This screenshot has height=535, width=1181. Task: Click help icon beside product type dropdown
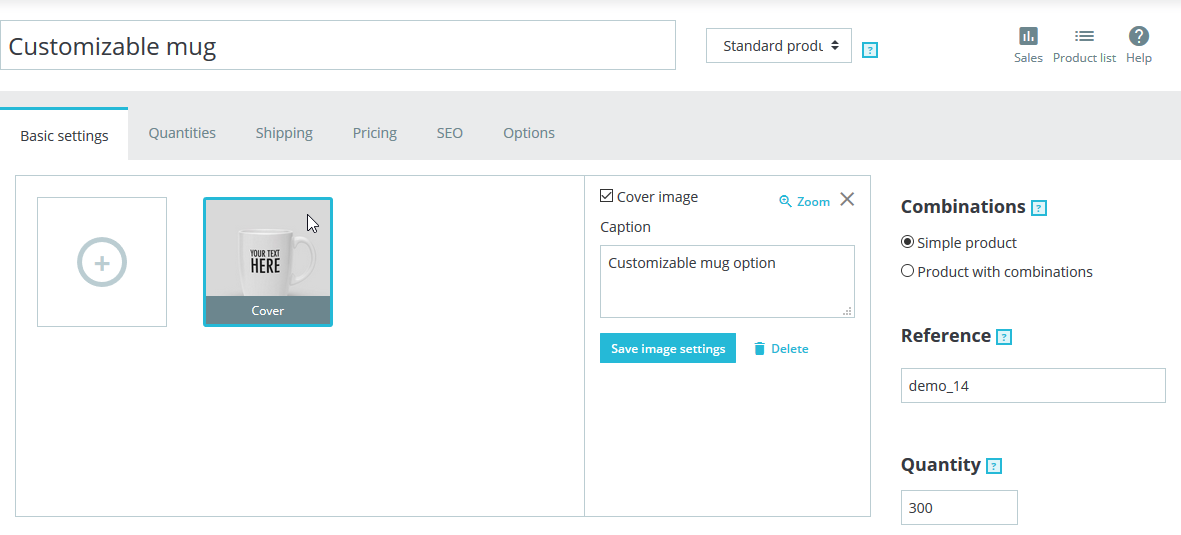pyautogui.click(x=870, y=49)
